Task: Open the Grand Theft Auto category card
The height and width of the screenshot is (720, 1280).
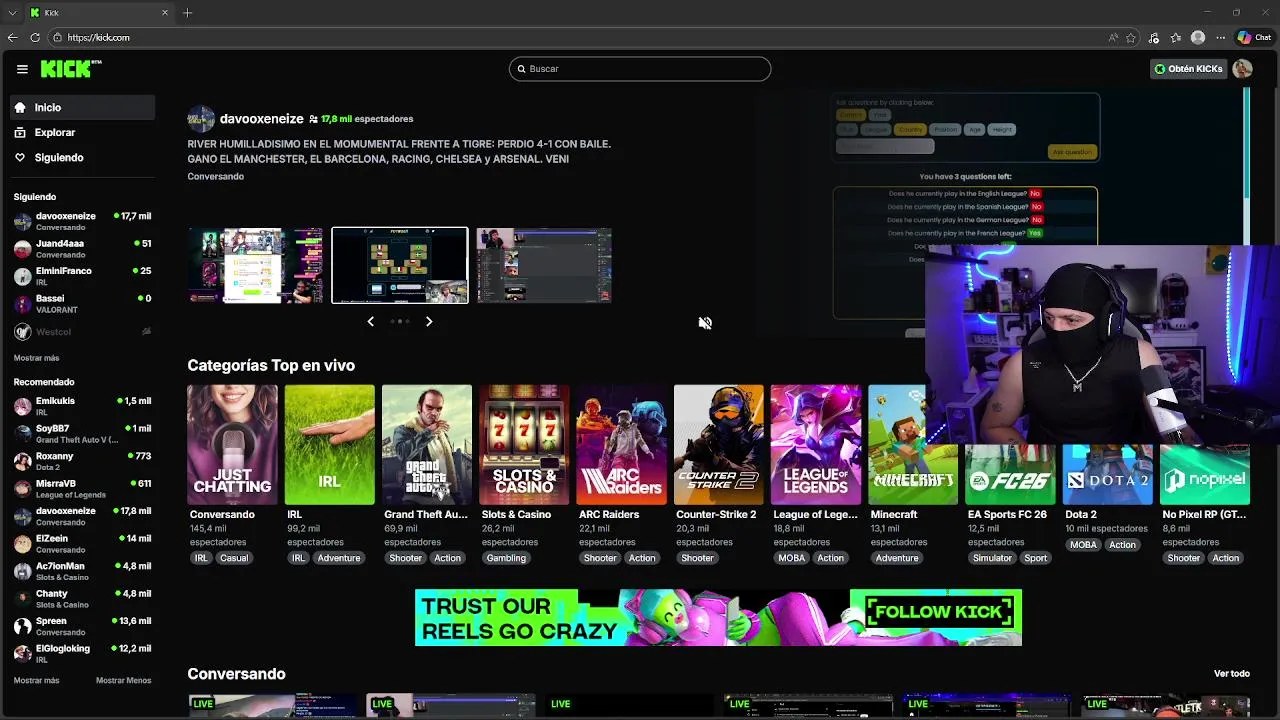Action: tap(426, 445)
